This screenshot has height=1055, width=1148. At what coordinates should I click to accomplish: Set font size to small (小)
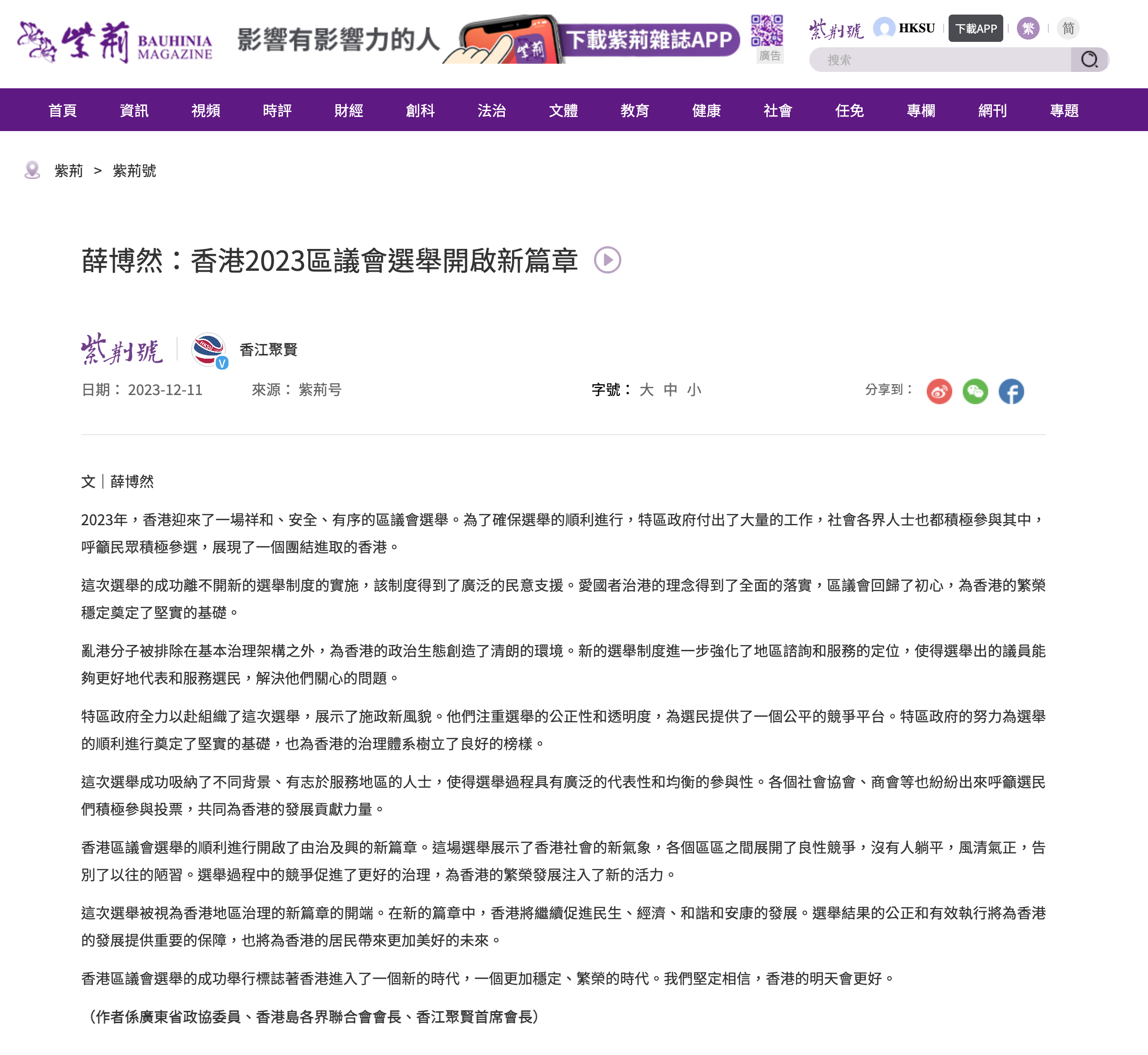click(694, 390)
